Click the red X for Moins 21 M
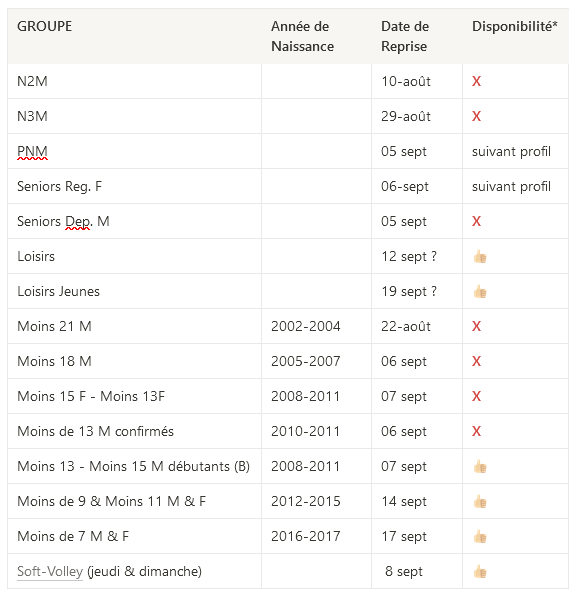Screen dimensions: 582x594 (476, 326)
